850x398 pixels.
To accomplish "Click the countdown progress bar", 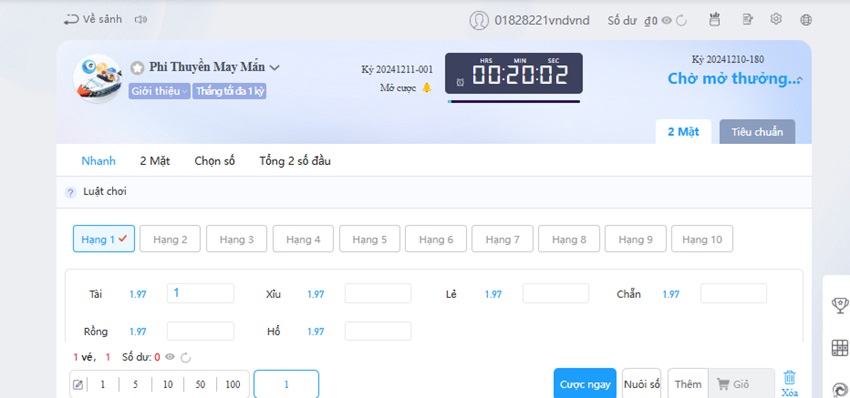I will pyautogui.click(x=514, y=101).
